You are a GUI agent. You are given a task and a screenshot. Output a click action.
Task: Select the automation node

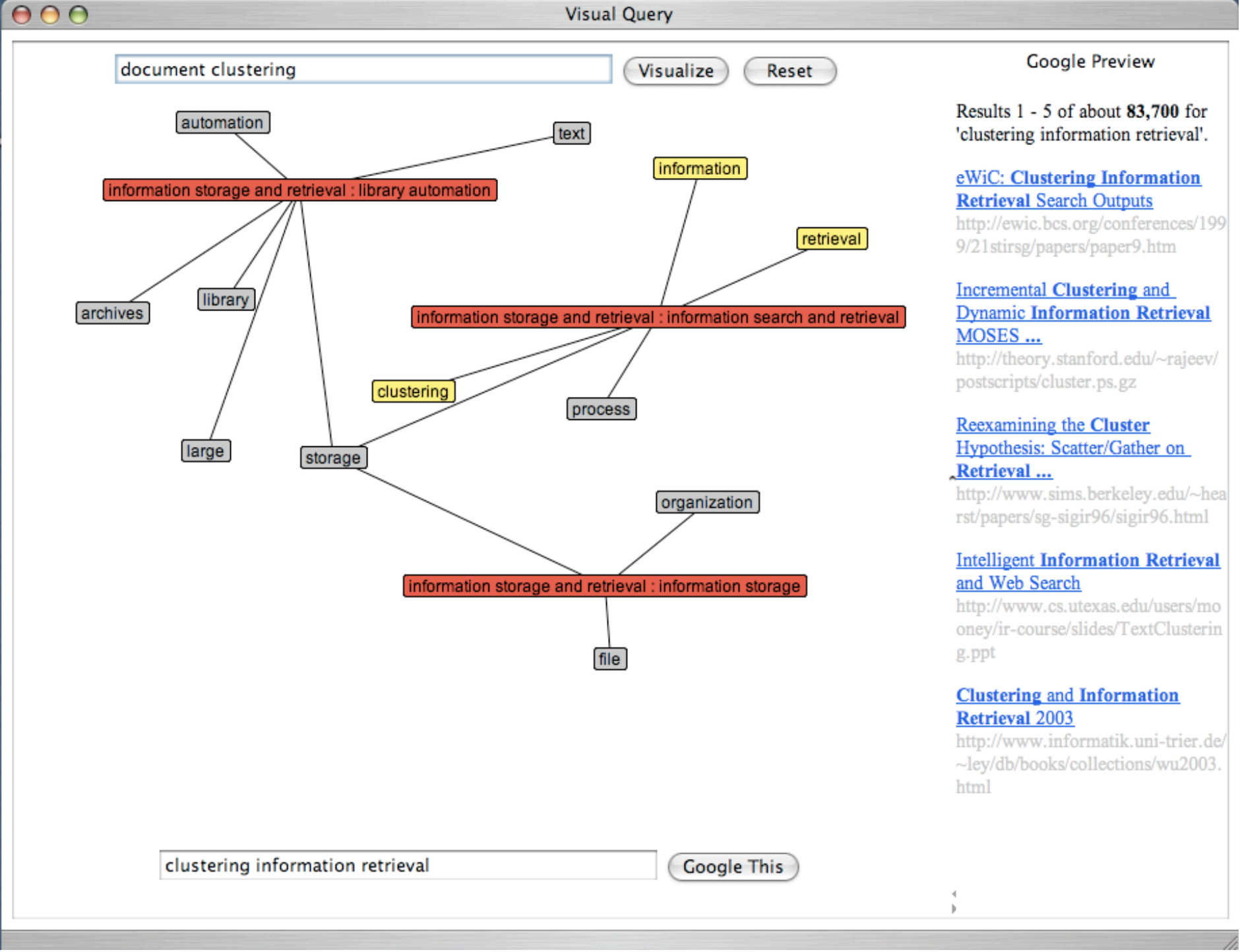tap(222, 123)
